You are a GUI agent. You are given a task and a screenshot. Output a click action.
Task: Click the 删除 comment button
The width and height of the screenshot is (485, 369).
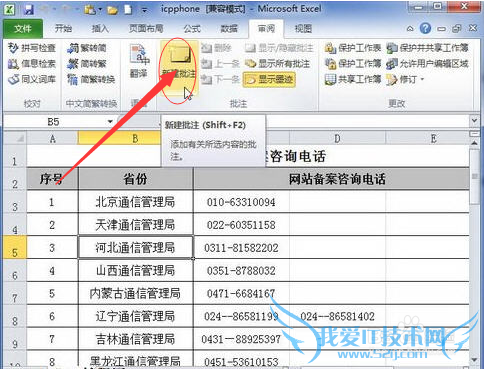pyautogui.click(x=216, y=48)
